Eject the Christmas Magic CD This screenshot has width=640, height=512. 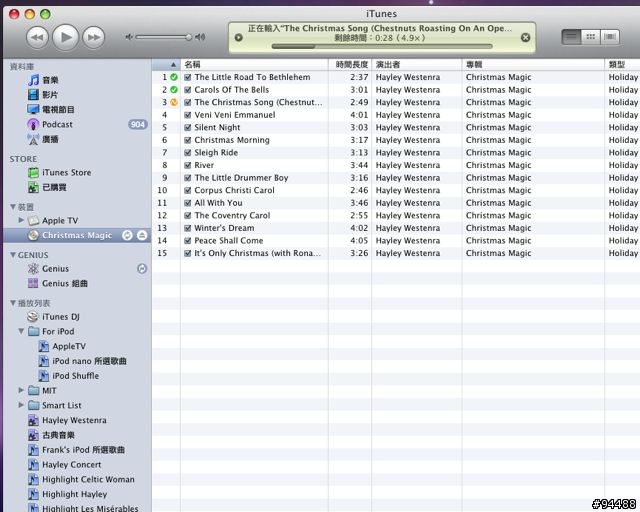pos(142,235)
